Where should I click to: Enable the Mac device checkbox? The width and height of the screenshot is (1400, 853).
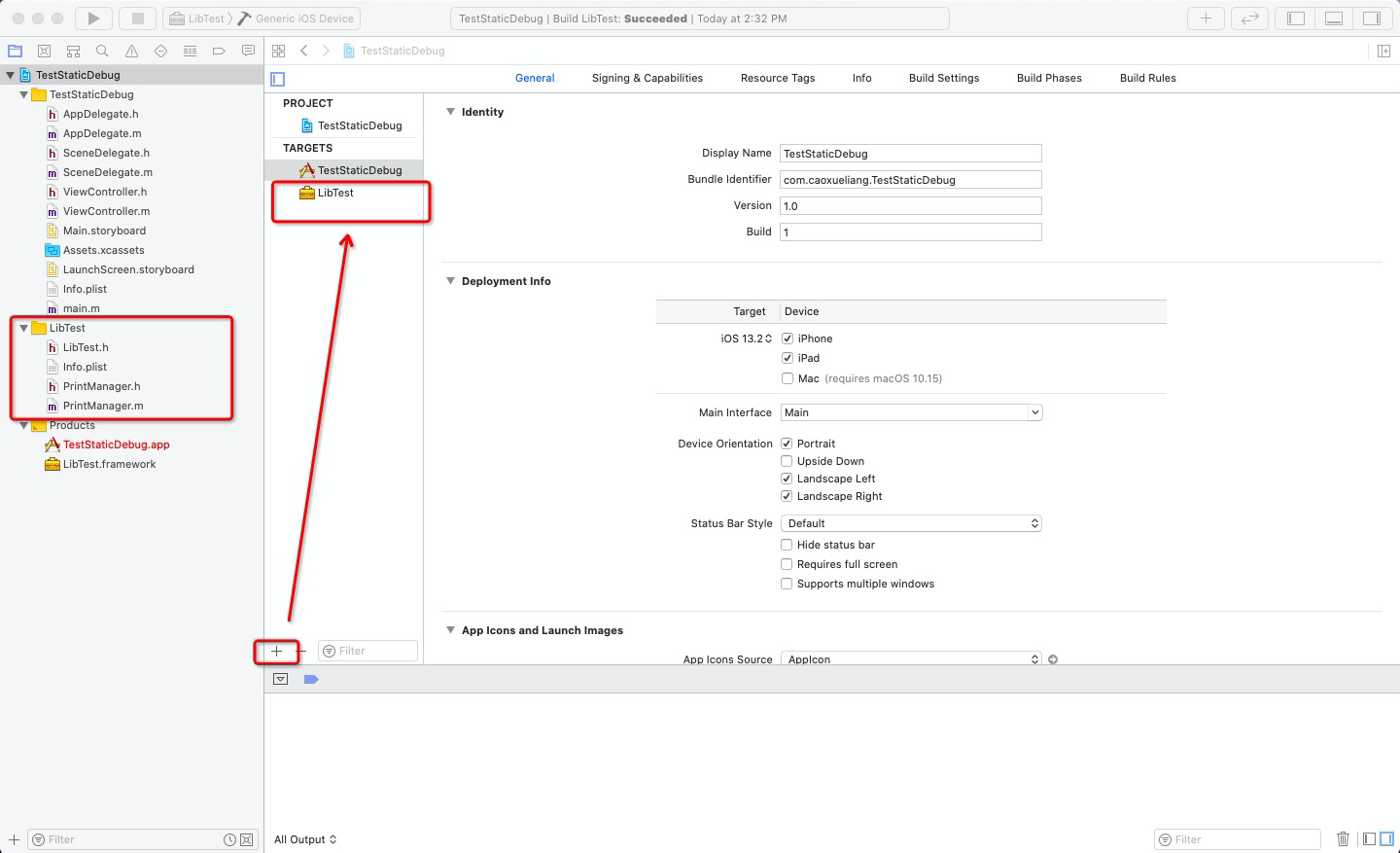[787, 378]
